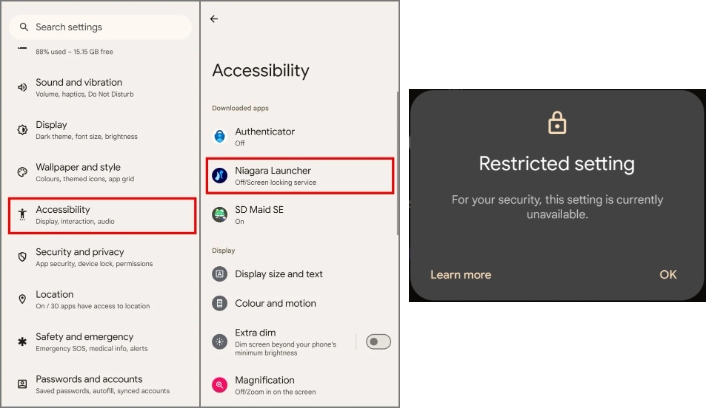This screenshot has width=711, height=408.
Task: Click the Location pin icon
Action: point(22,299)
